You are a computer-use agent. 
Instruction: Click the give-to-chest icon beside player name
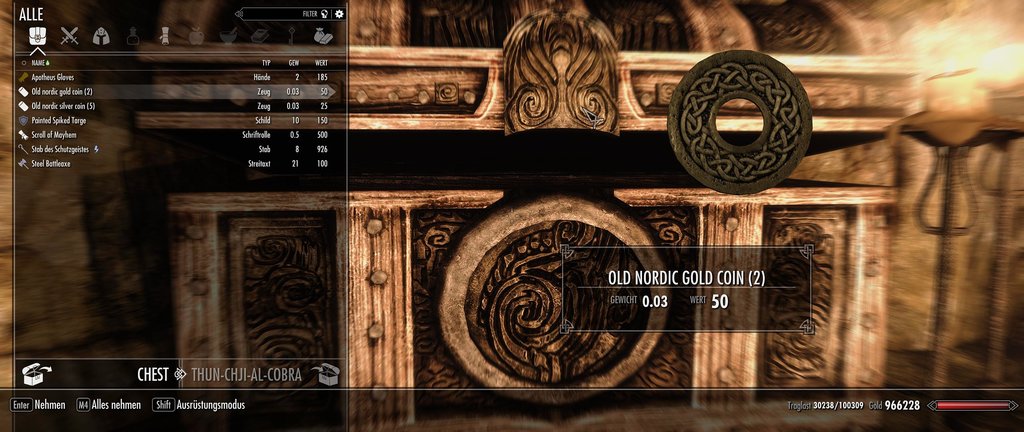point(325,374)
